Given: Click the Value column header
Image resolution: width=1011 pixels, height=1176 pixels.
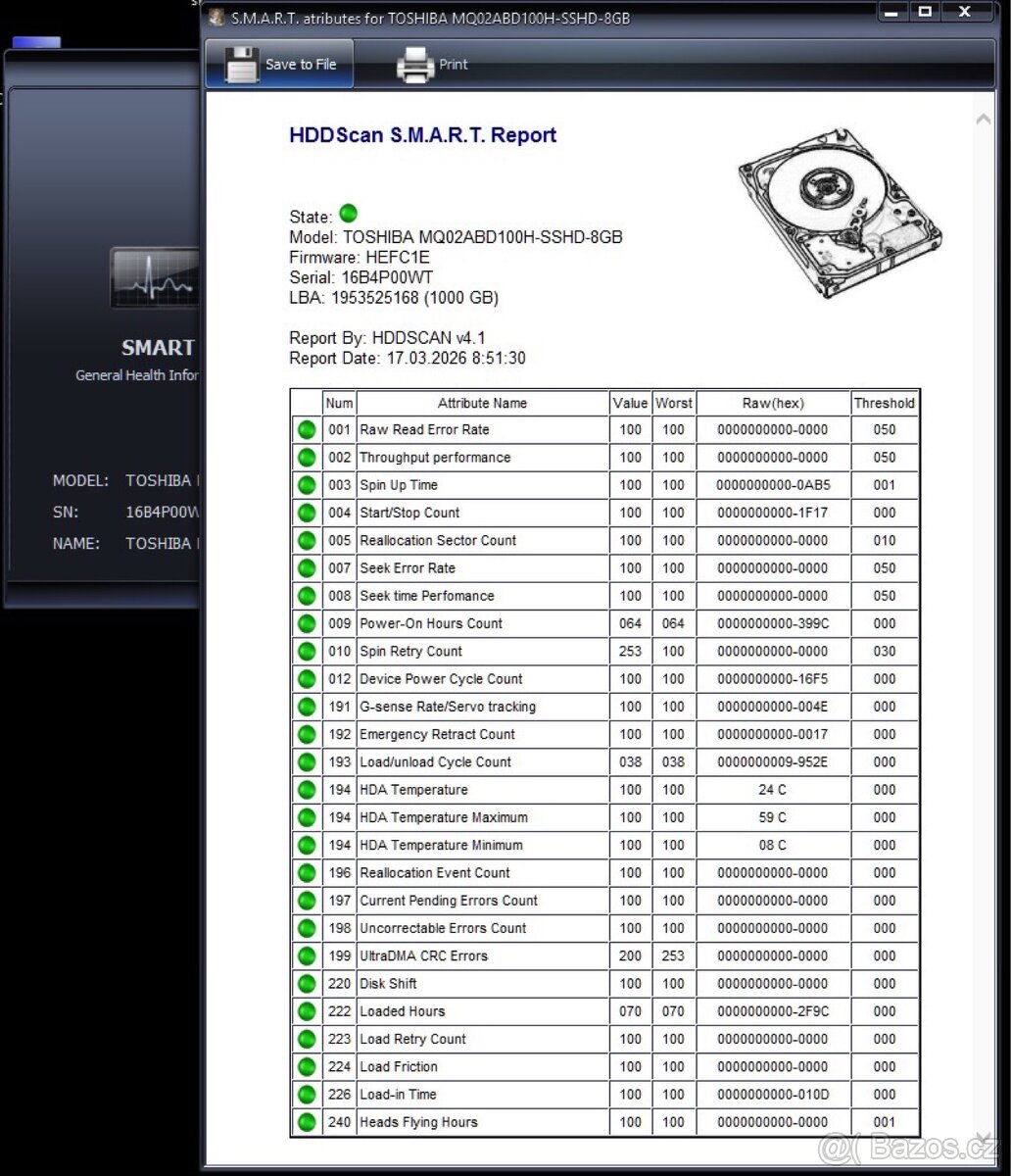Looking at the screenshot, I should (x=631, y=403).
